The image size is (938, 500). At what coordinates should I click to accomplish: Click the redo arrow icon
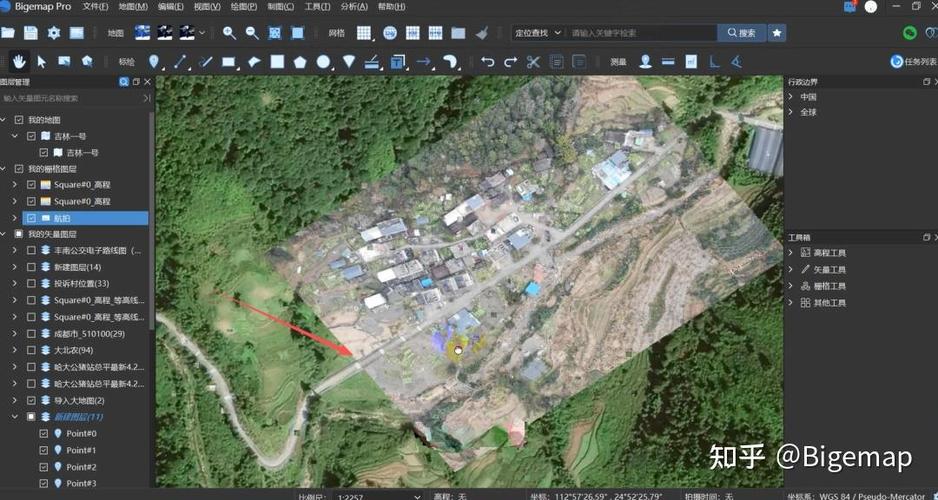point(510,61)
